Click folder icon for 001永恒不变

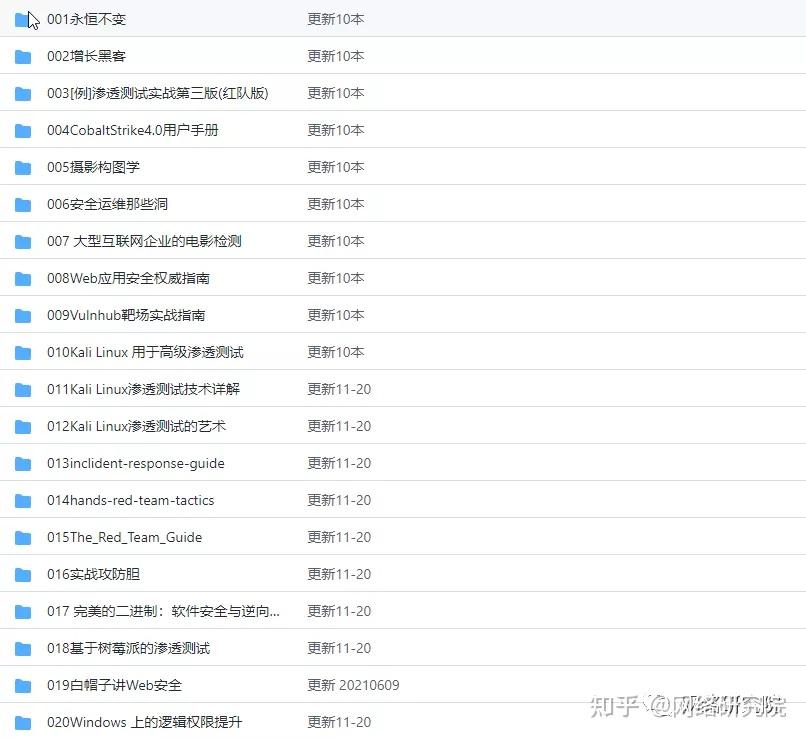pos(22,20)
